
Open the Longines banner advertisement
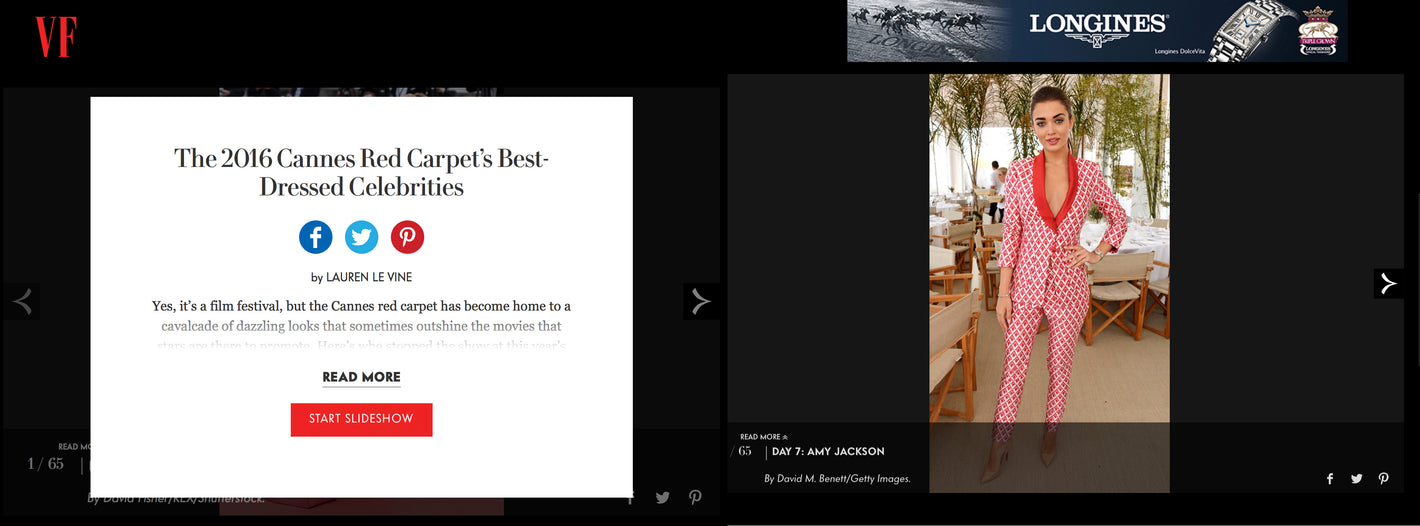click(1096, 31)
